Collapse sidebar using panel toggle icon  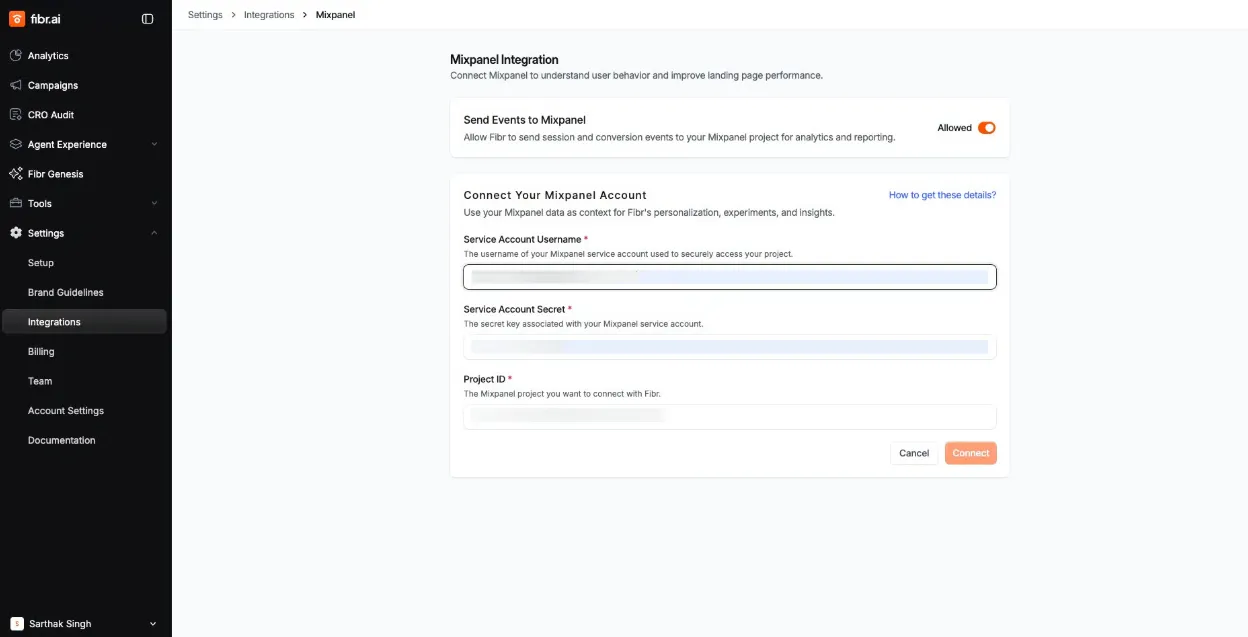[148, 18]
